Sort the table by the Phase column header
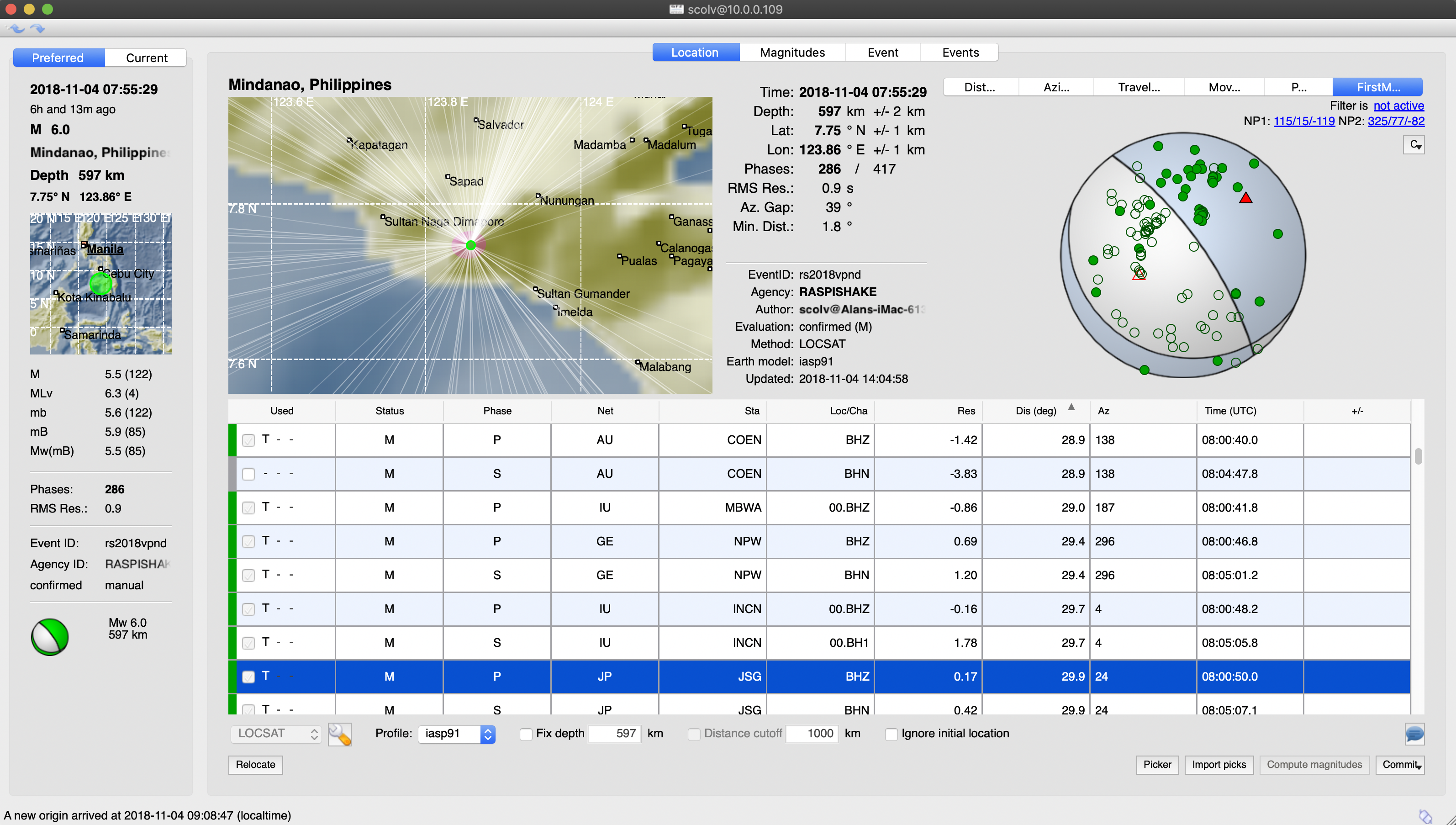Screen dimensions: 1456x825 click(497, 411)
